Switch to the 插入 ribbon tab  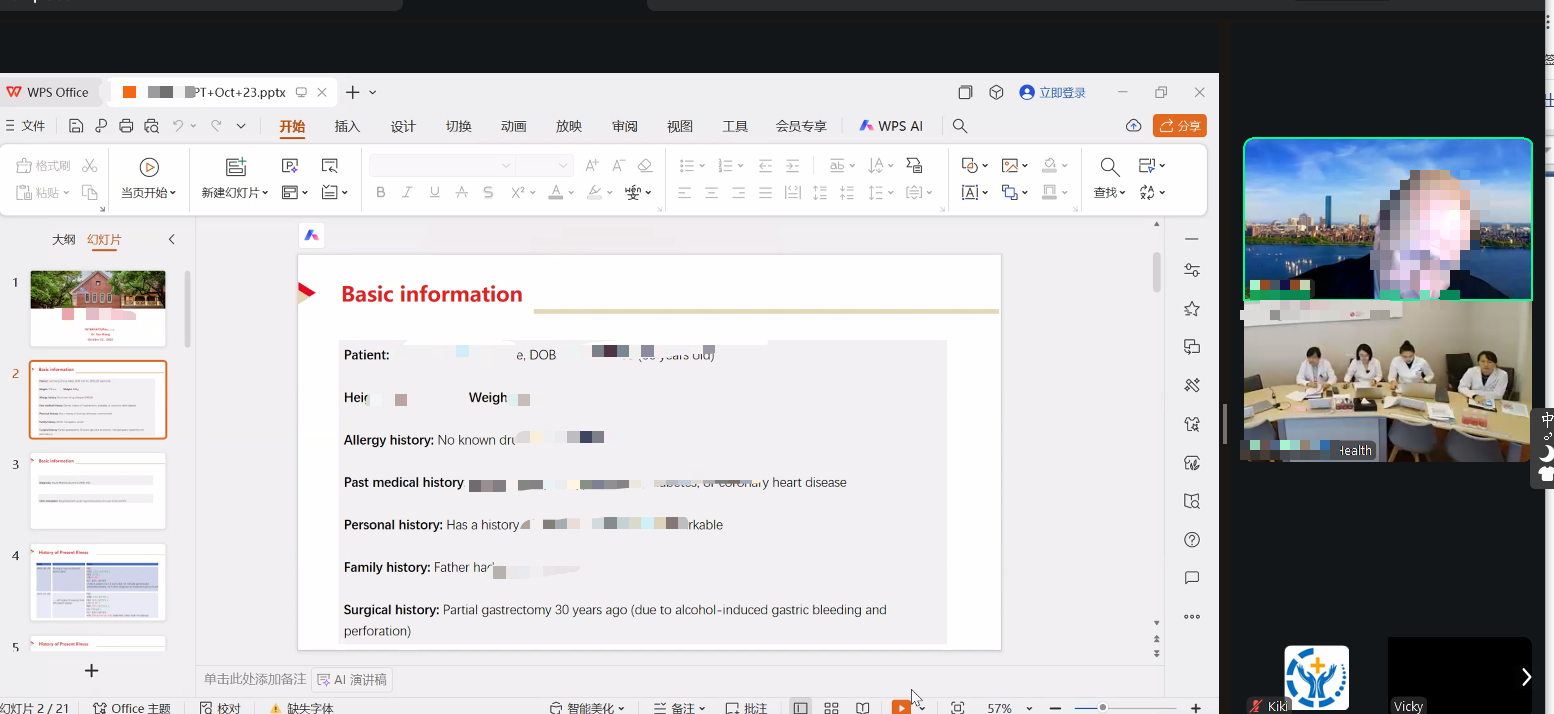[x=347, y=126]
